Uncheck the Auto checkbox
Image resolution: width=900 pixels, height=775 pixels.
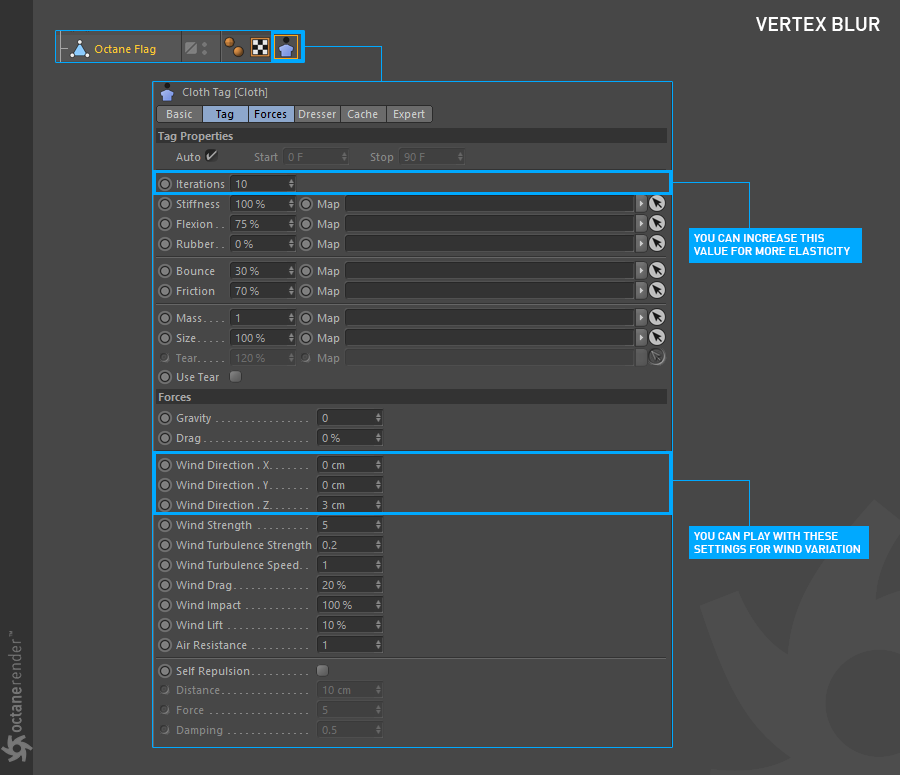[x=212, y=156]
